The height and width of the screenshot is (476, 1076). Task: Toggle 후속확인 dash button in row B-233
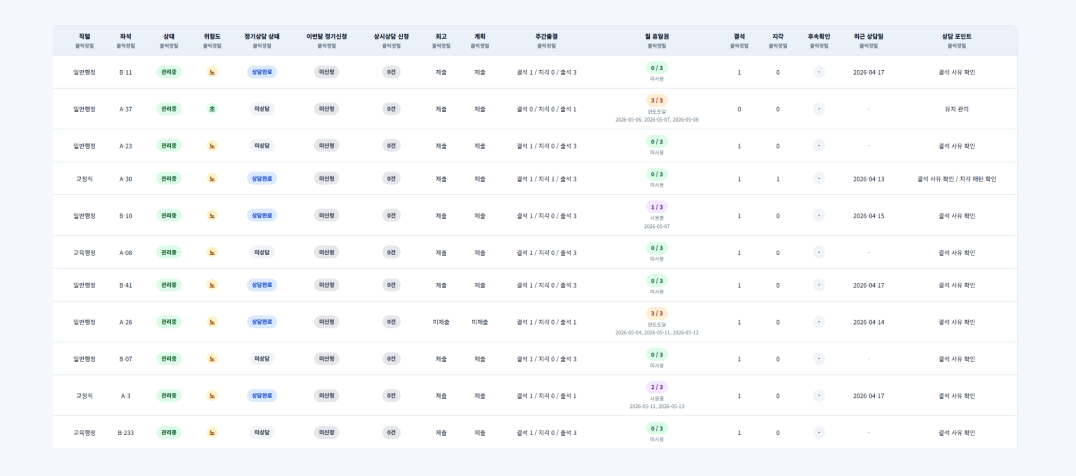(819, 433)
